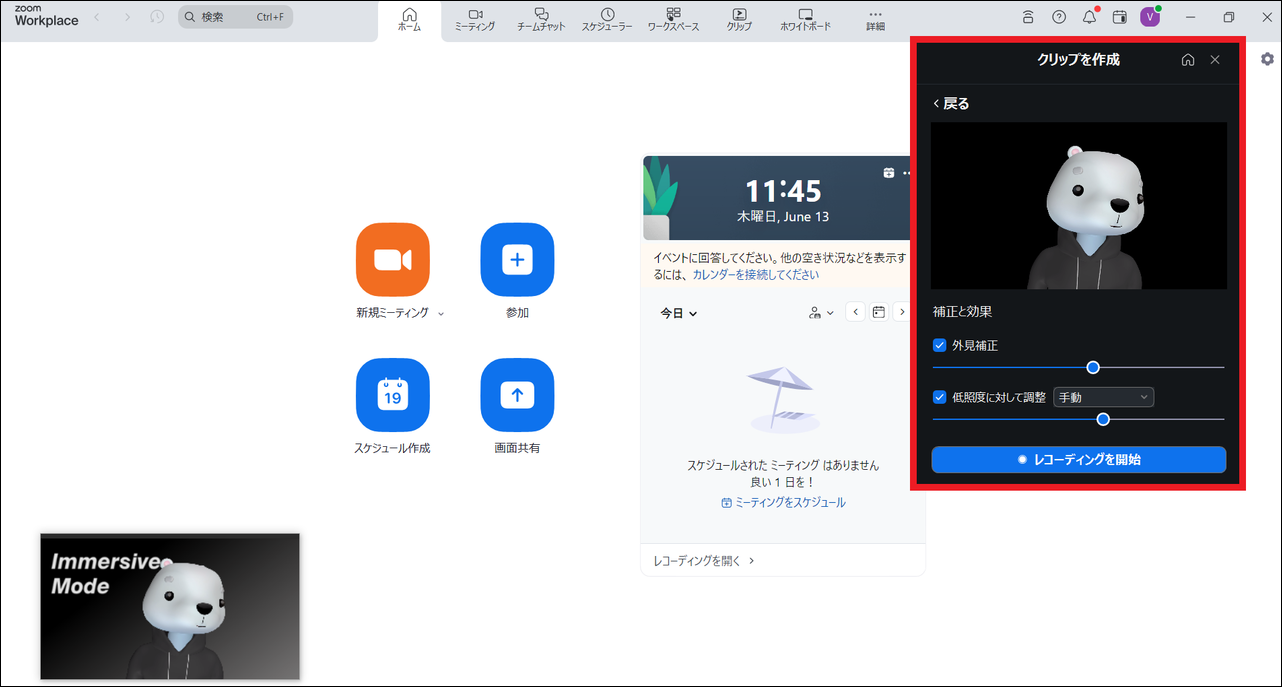Open the people filter dropdown

(x=821, y=312)
